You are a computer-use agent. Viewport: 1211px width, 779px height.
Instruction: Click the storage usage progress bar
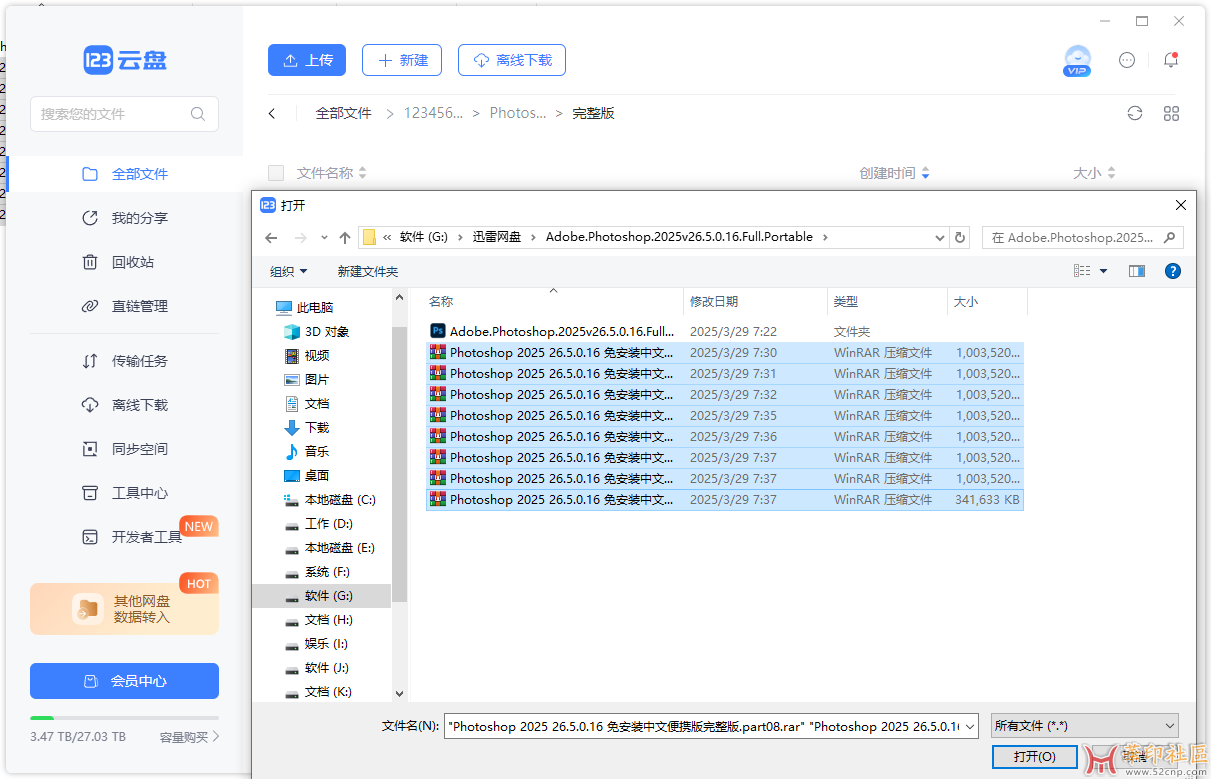(125, 718)
